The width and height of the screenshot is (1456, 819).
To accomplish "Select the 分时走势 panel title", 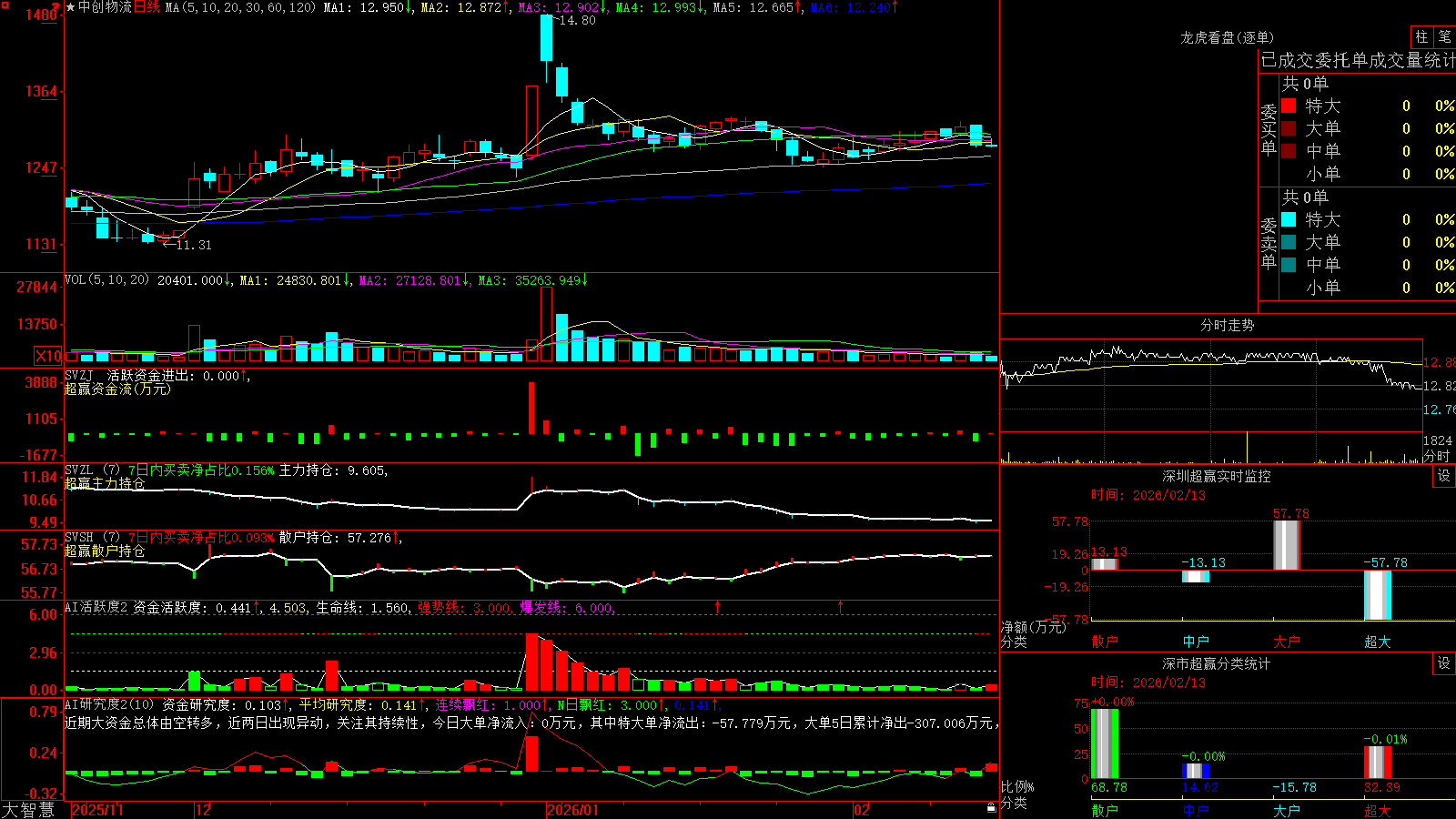I will click(x=1228, y=325).
